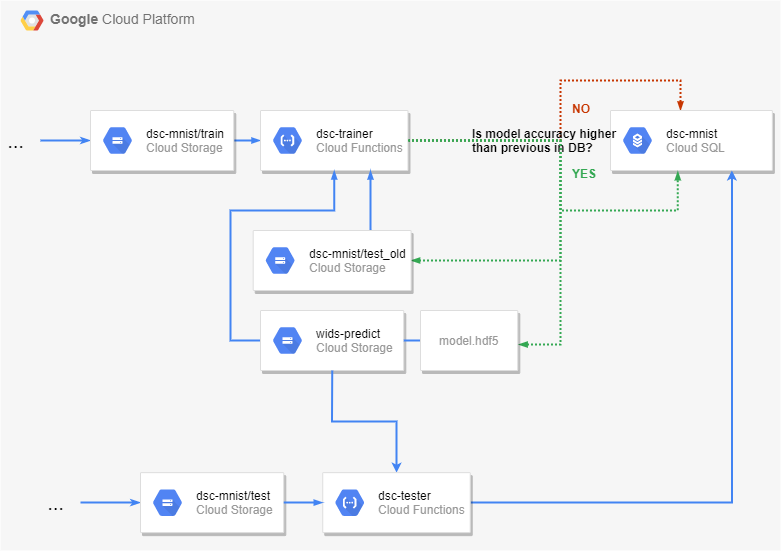
Task: Click the red NO label
Action: [x=581, y=109]
